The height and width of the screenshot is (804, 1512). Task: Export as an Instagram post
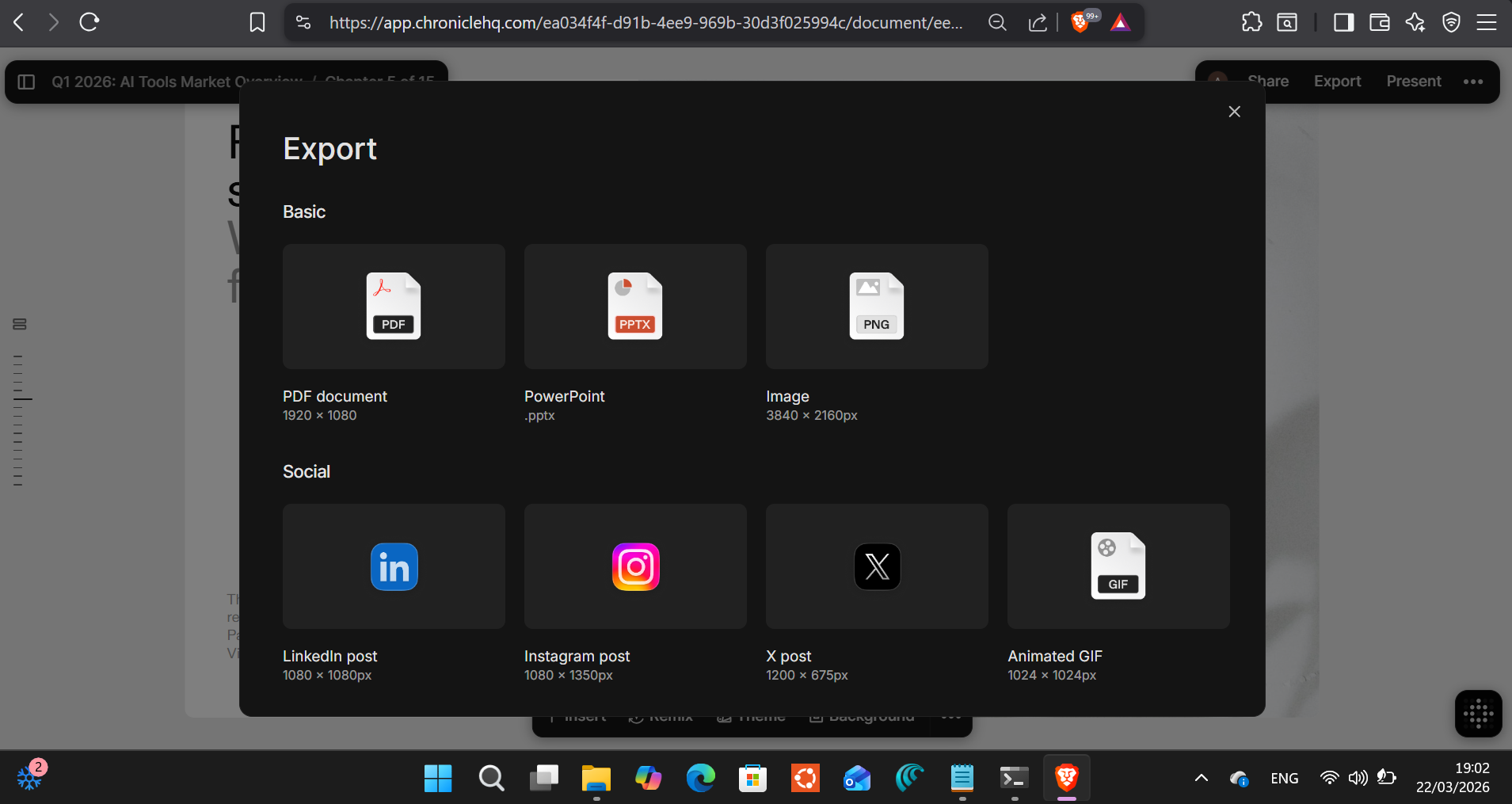(635, 566)
